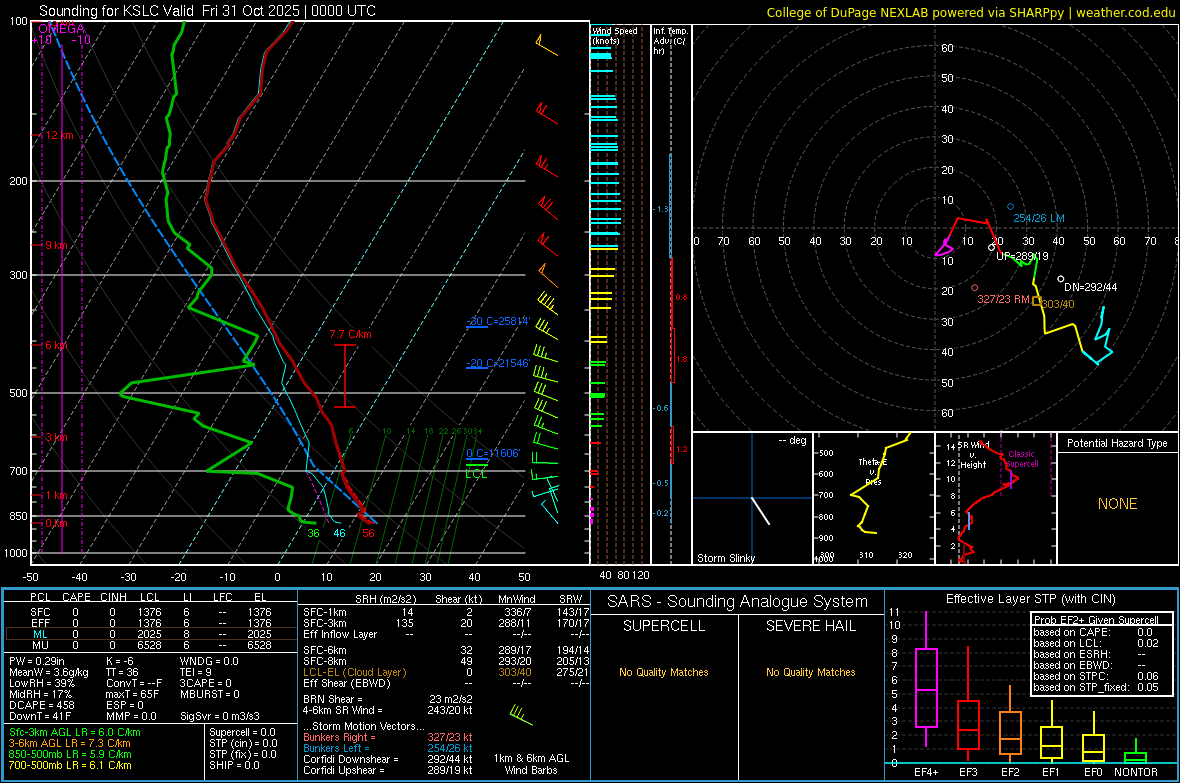Click the orange LCL-EL (Cloud Layer) row
This screenshot has height=783, width=1180.
(446, 672)
